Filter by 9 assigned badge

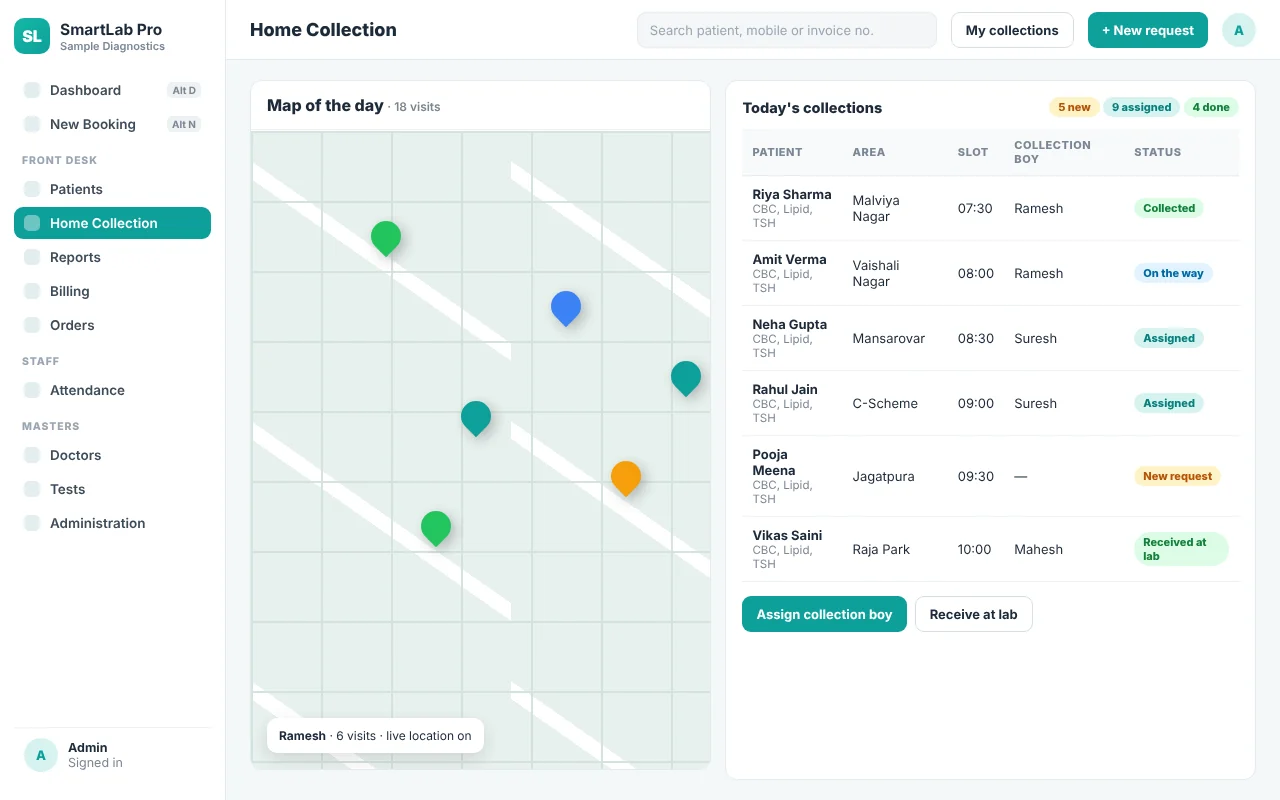click(x=1141, y=107)
